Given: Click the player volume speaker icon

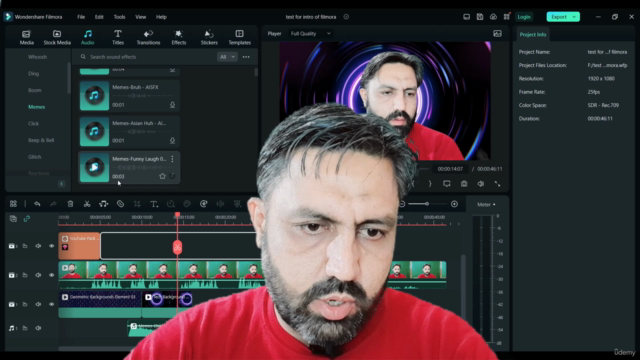Looking at the screenshot, I should [481, 184].
